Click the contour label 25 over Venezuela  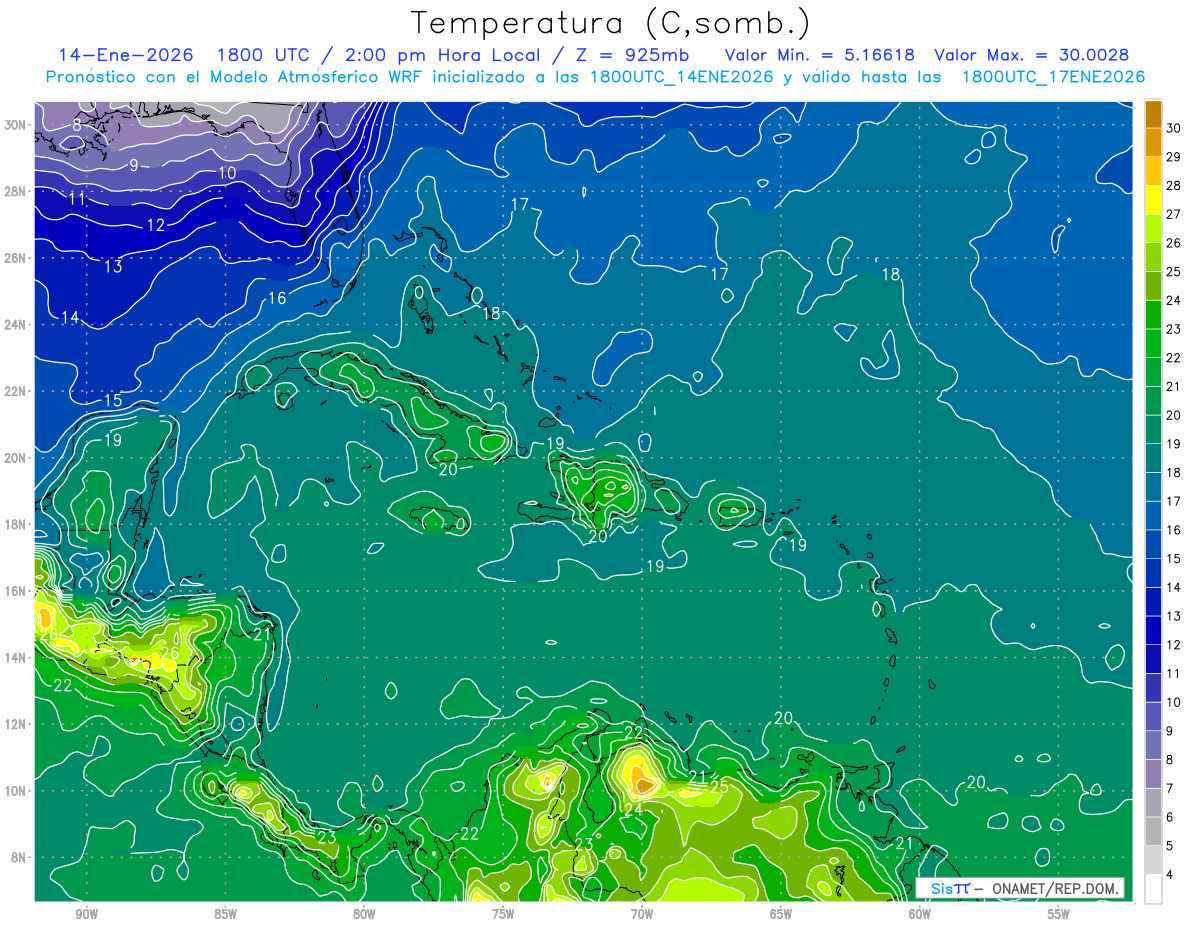pos(719,787)
